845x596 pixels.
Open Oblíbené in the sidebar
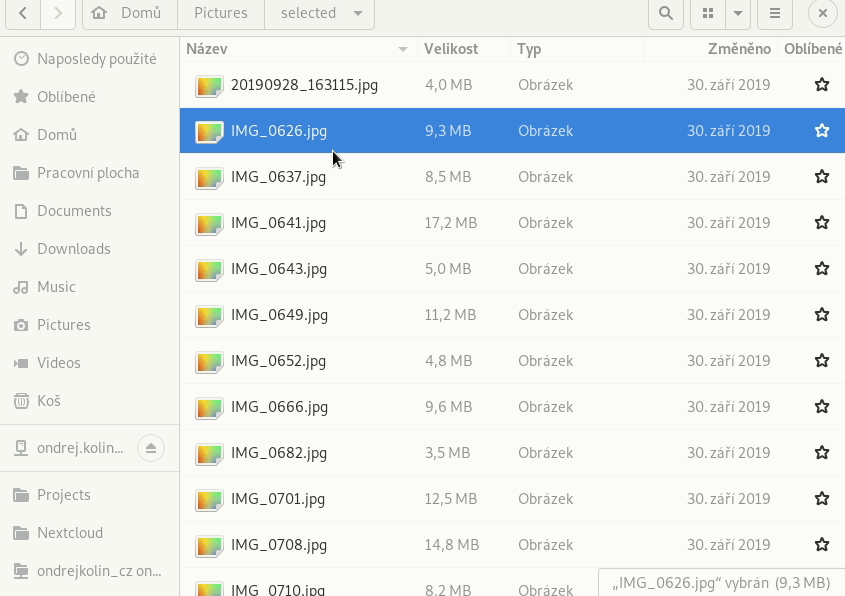click(89, 97)
